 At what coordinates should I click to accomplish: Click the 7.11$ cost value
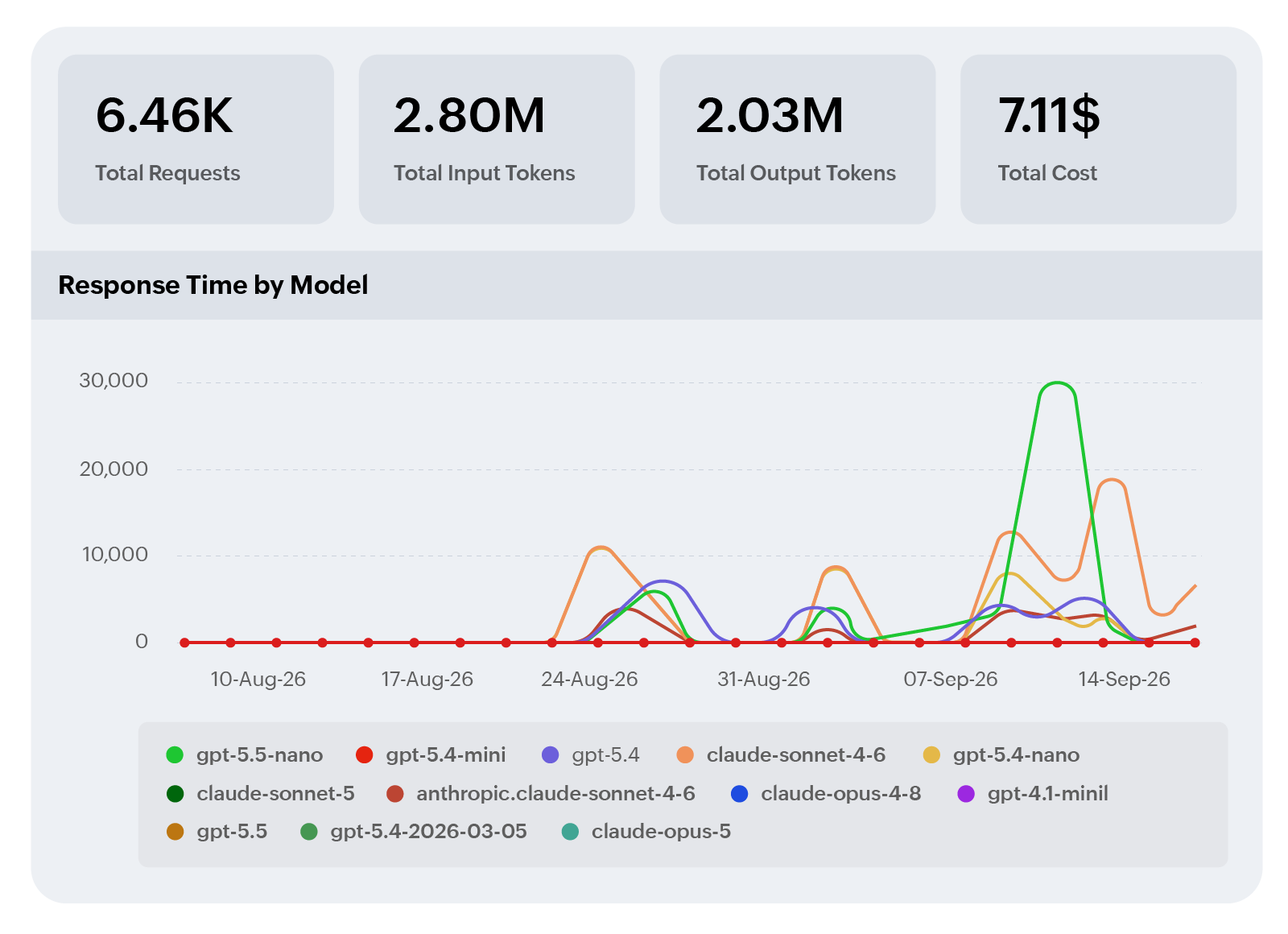(x=1049, y=115)
